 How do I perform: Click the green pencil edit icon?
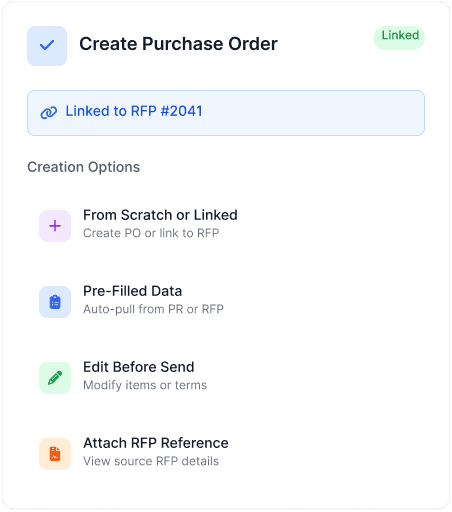[55, 378]
